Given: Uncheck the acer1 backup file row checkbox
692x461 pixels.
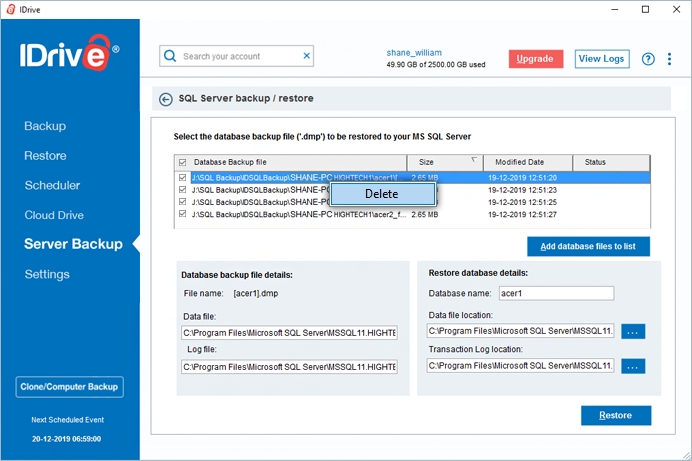Looking at the screenshot, I should coord(183,177).
